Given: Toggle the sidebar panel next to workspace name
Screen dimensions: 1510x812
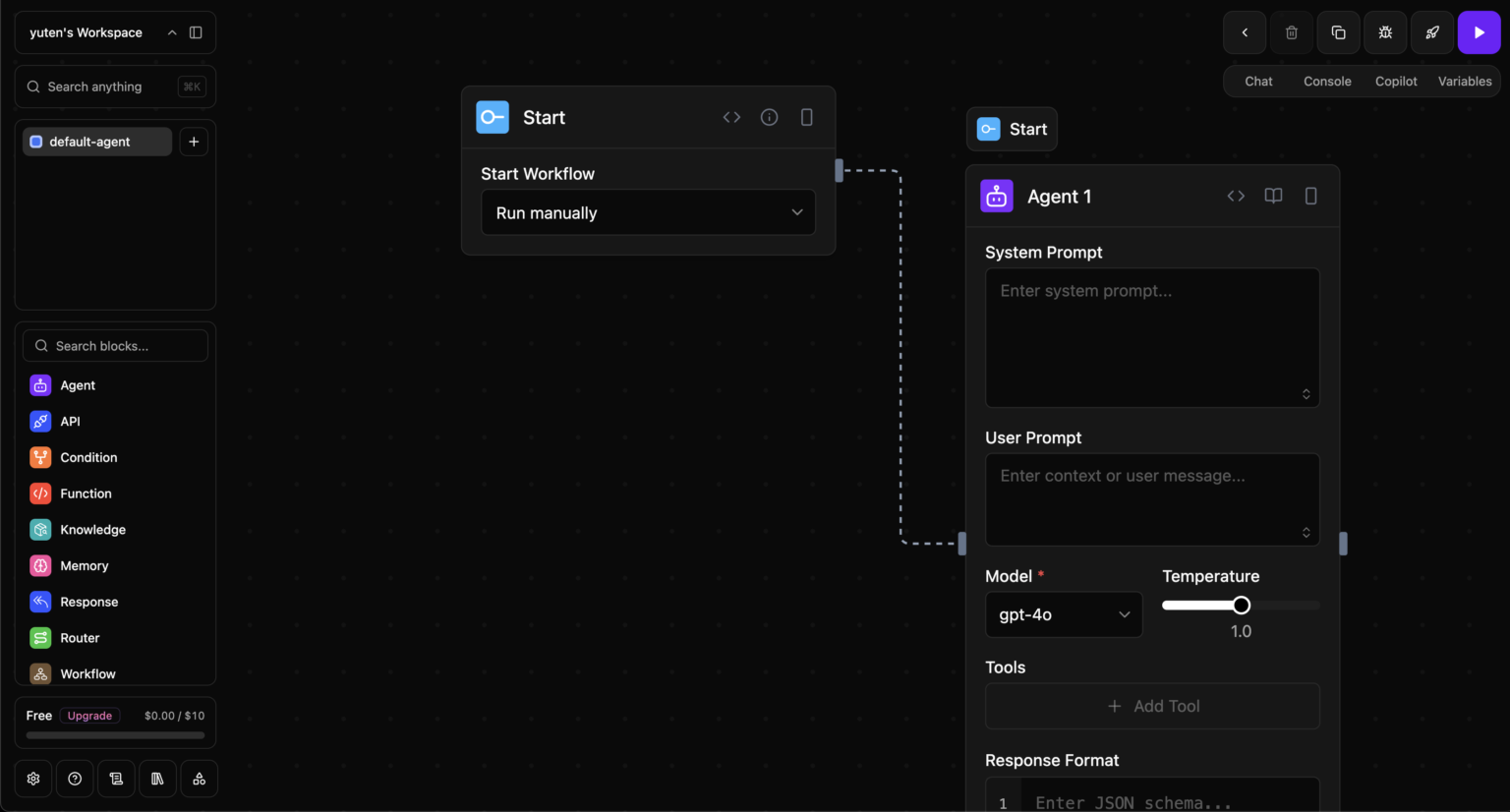Looking at the screenshot, I should coord(196,32).
